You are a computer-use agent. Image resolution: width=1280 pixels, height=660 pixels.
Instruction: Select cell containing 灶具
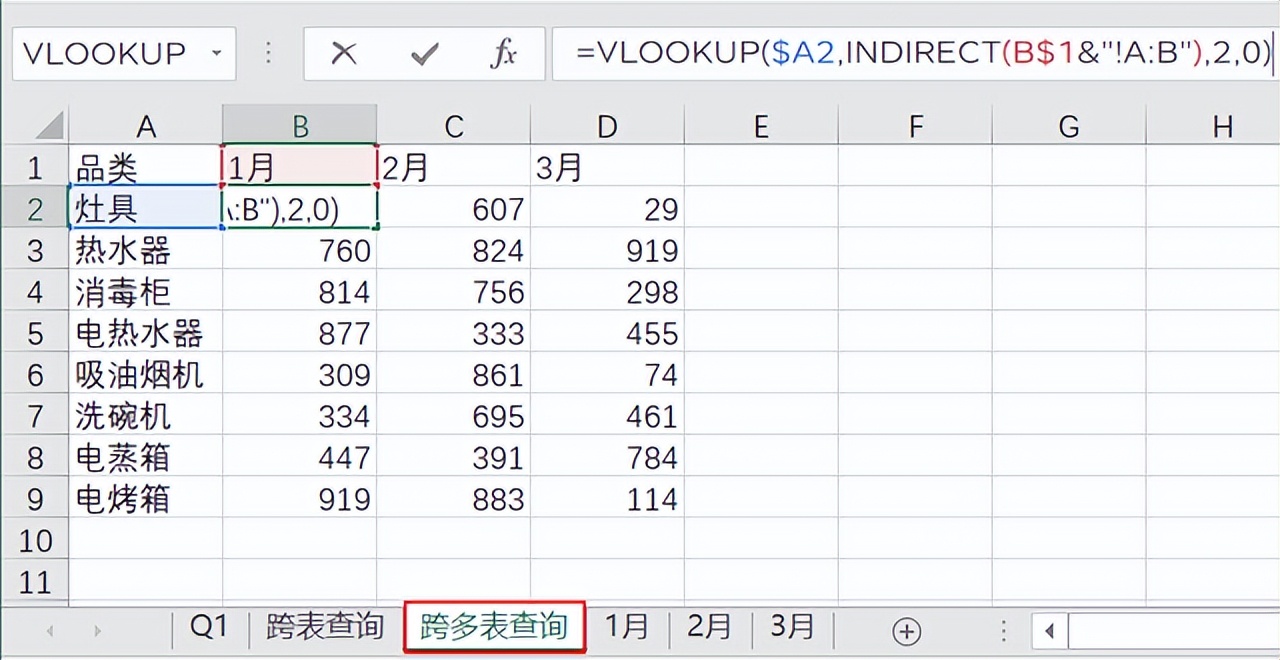[146, 208]
